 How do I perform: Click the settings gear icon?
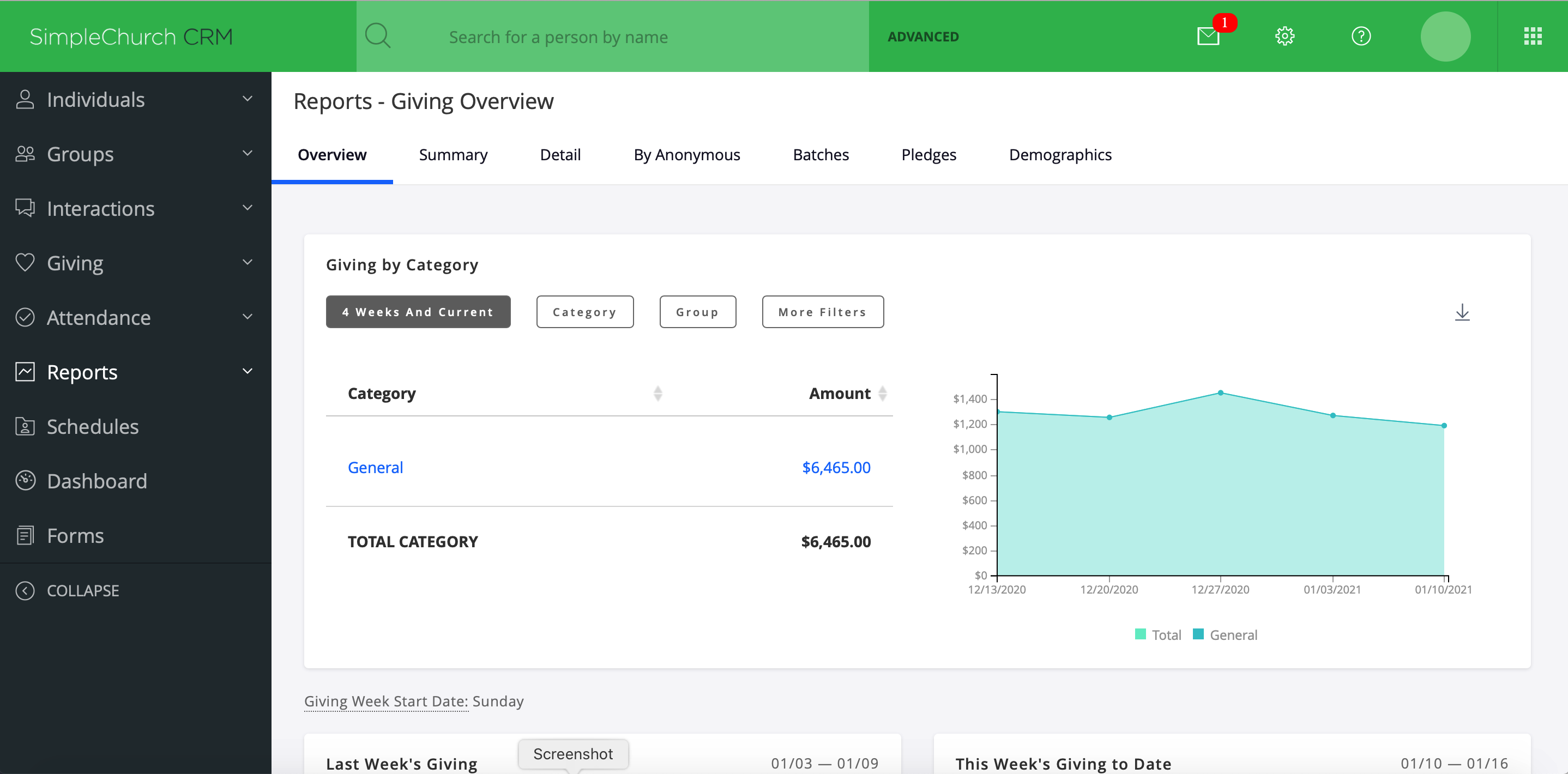1285,36
